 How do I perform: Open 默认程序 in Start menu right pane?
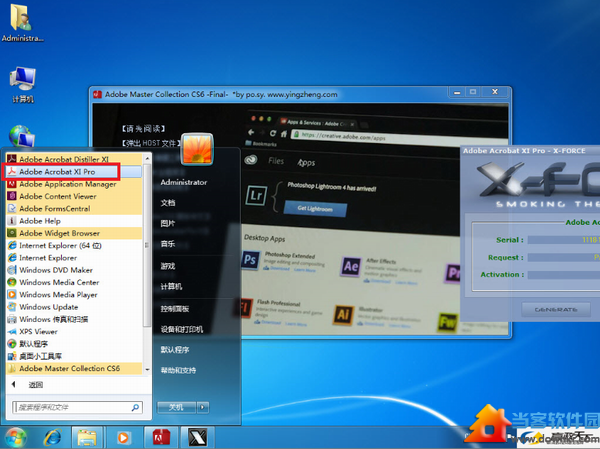175,349
